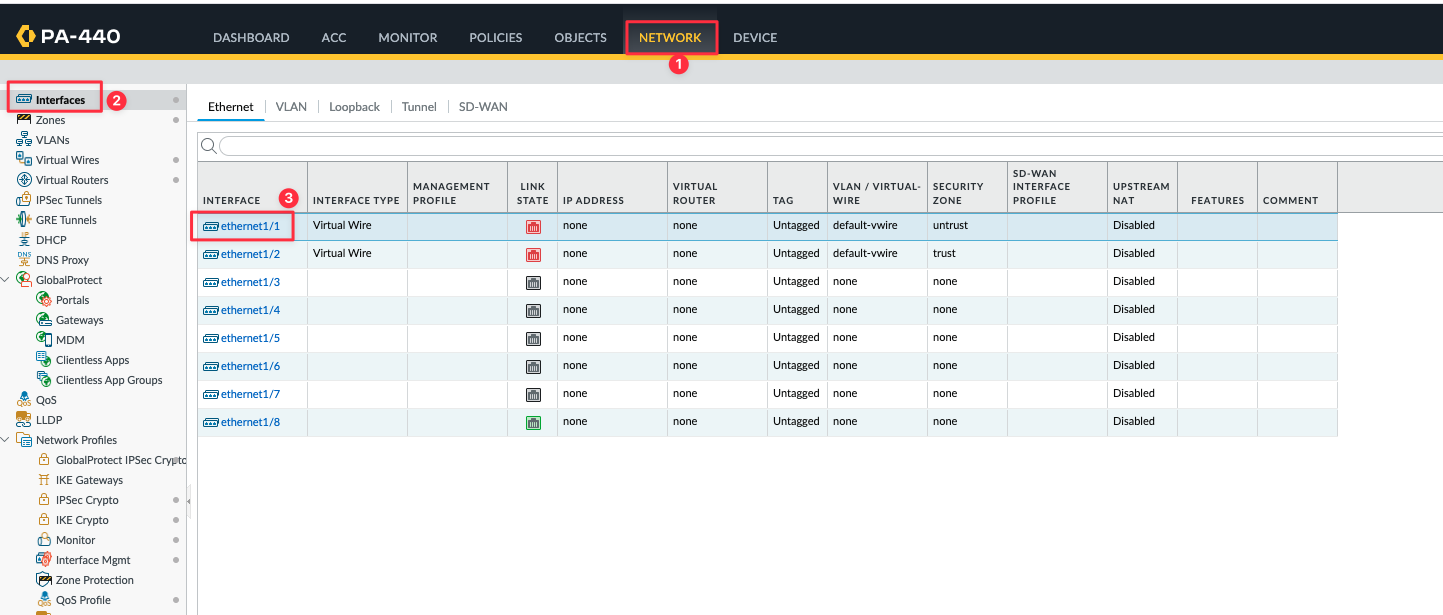The width and height of the screenshot is (1443, 615).
Task: Click the link state icon in ethernet1/6 row
Action: coord(533,367)
